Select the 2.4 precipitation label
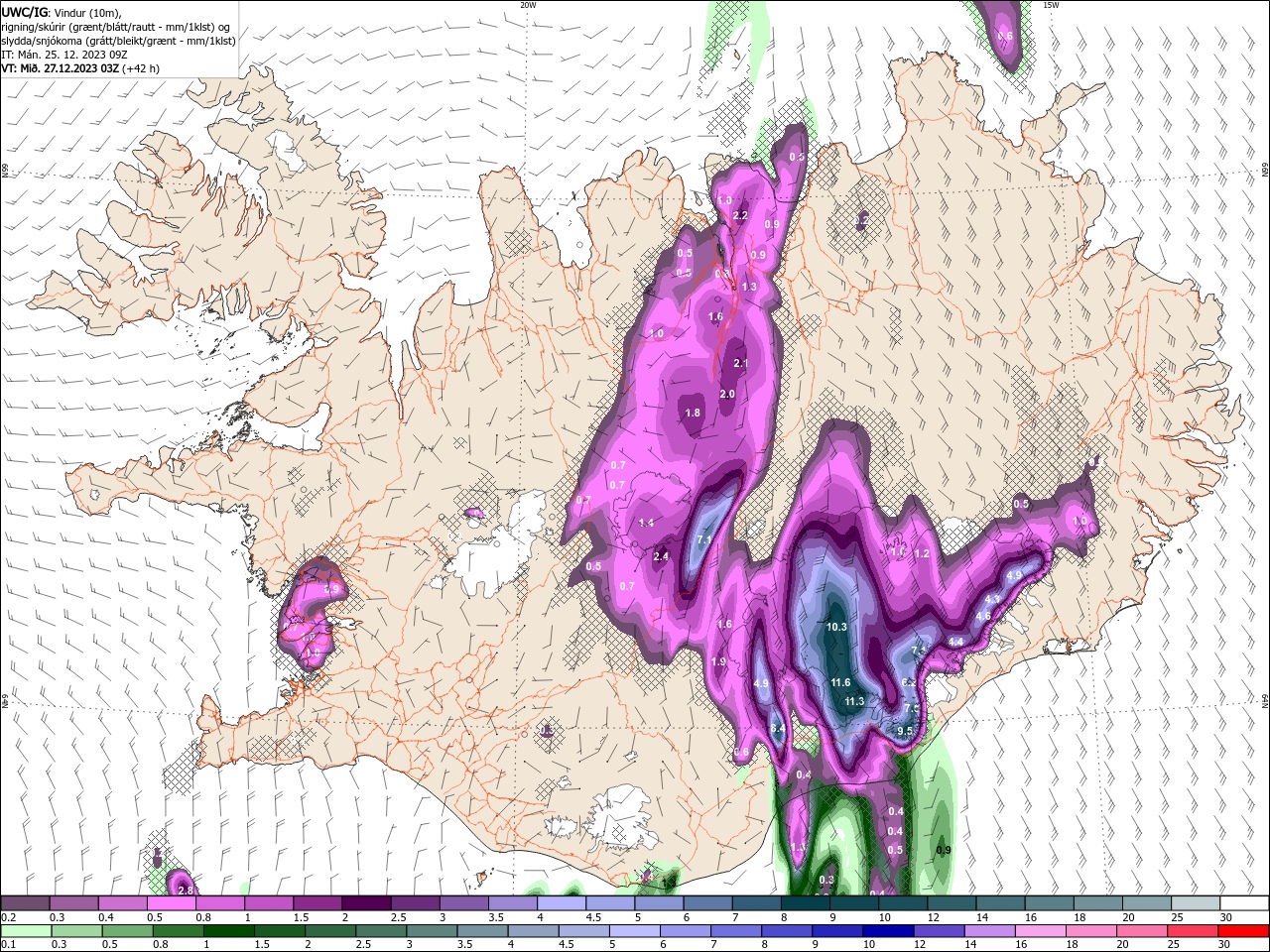The width and height of the screenshot is (1270, 952). tap(662, 556)
